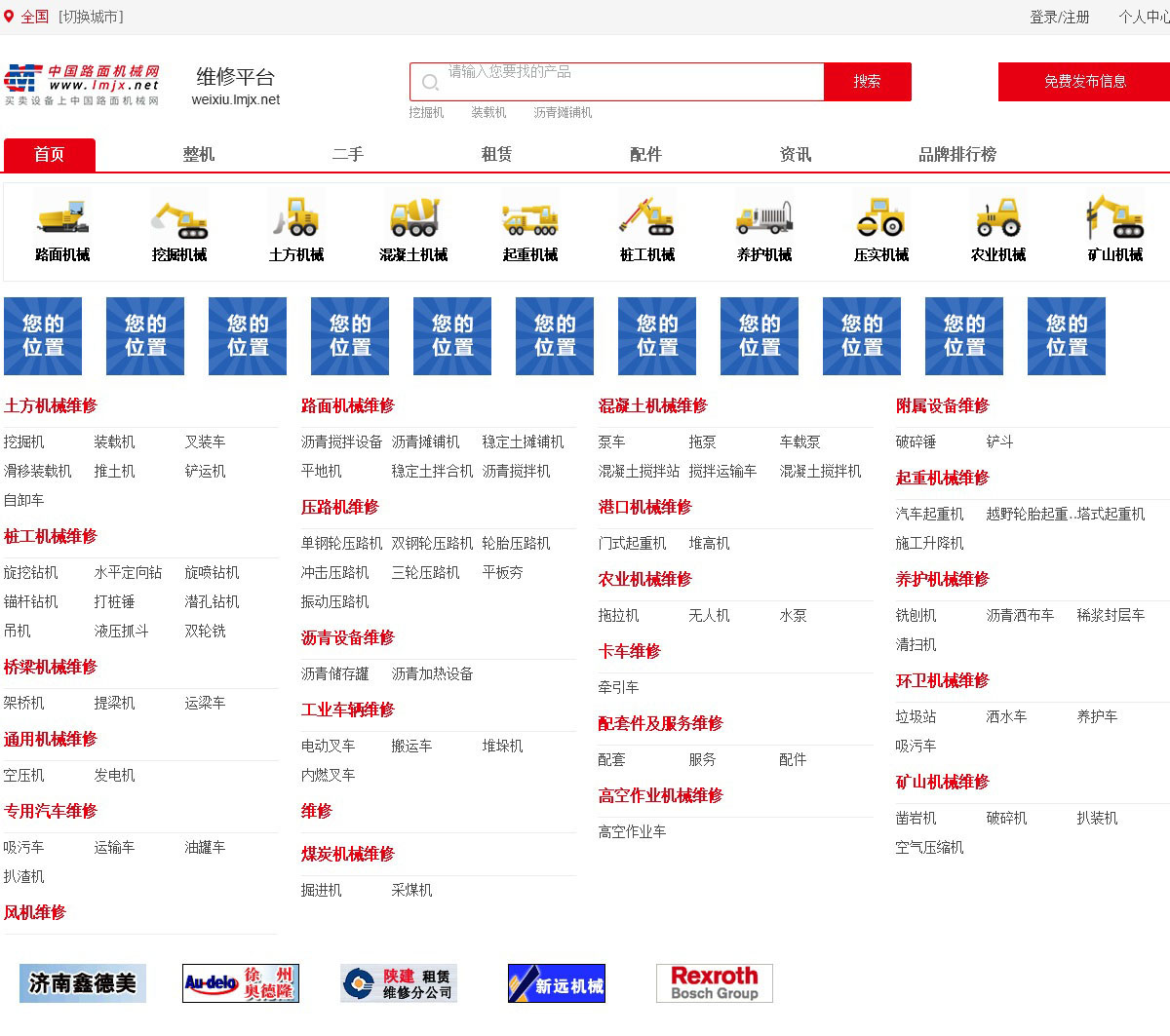Image resolution: width=1170 pixels, height=1036 pixels.
Task: Open the 登录/注册 link
Action: click(x=1060, y=17)
